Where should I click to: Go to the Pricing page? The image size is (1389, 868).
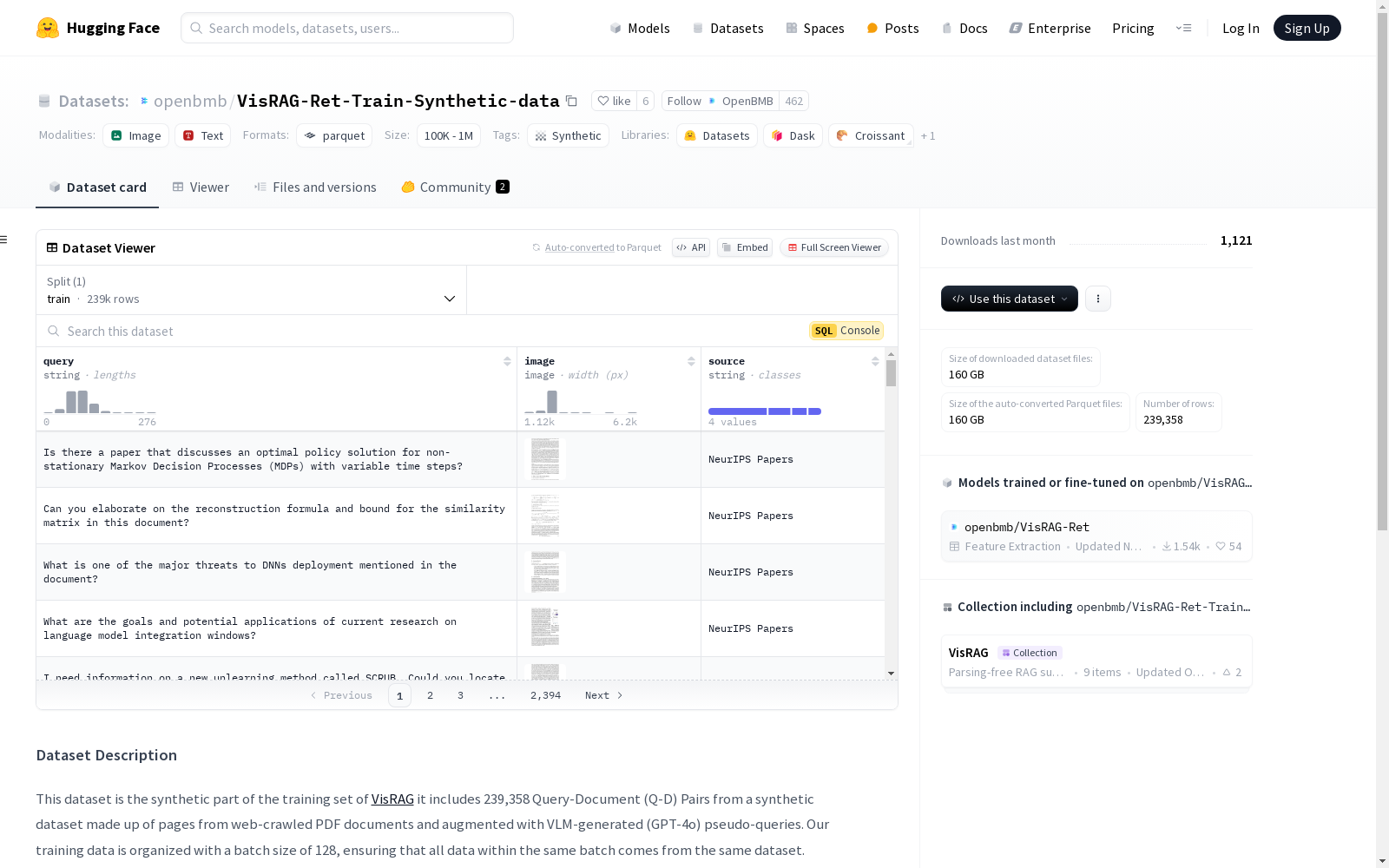click(x=1133, y=28)
